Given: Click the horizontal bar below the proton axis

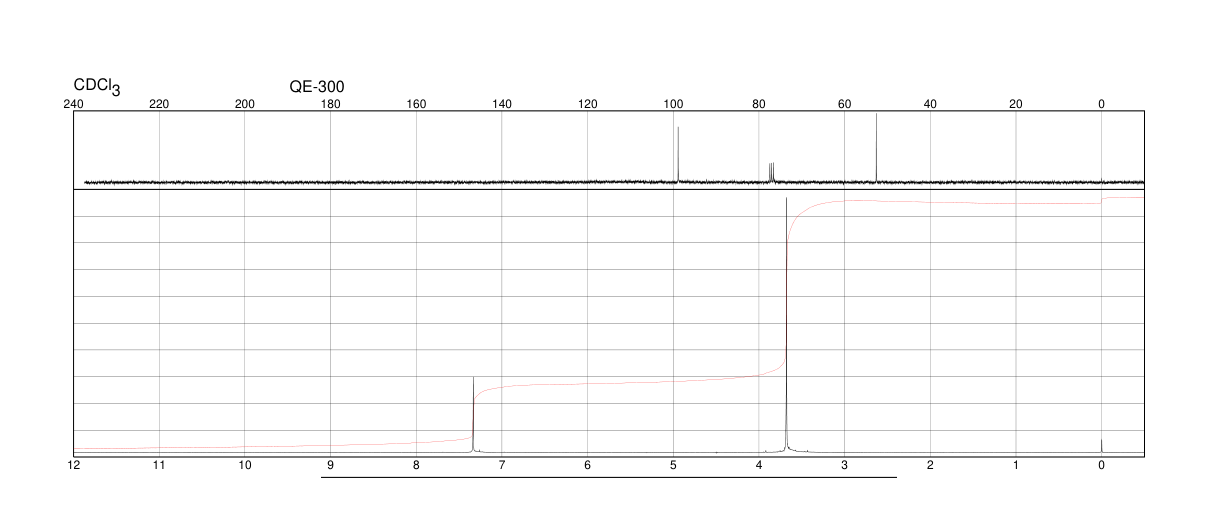Looking at the screenshot, I should tap(608, 477).
